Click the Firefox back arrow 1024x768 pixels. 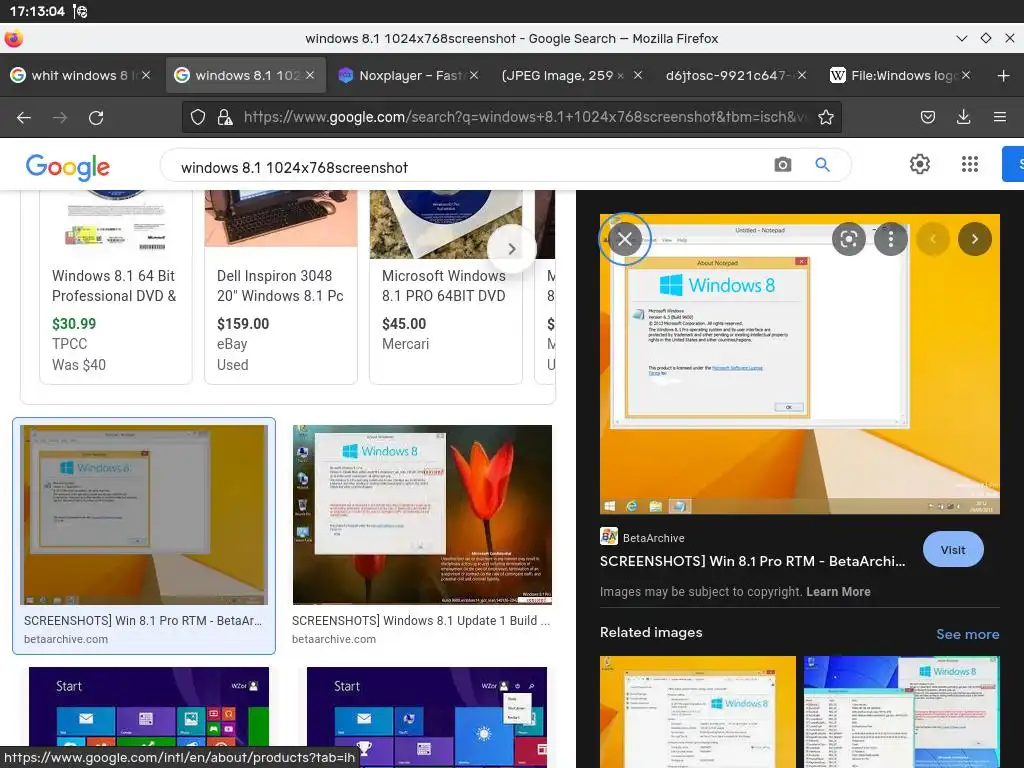click(x=24, y=118)
